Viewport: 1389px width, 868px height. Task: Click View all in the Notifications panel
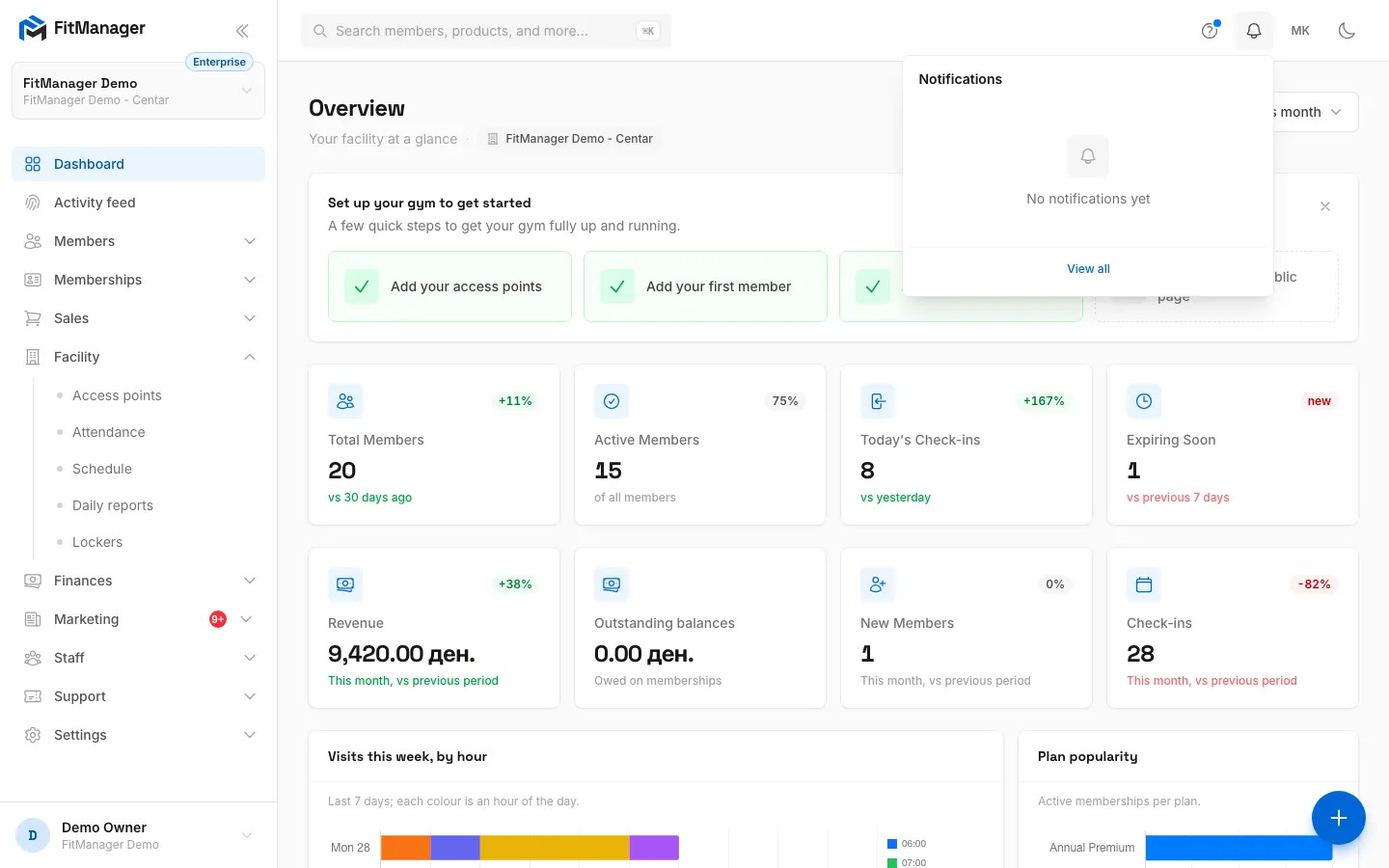click(x=1088, y=269)
